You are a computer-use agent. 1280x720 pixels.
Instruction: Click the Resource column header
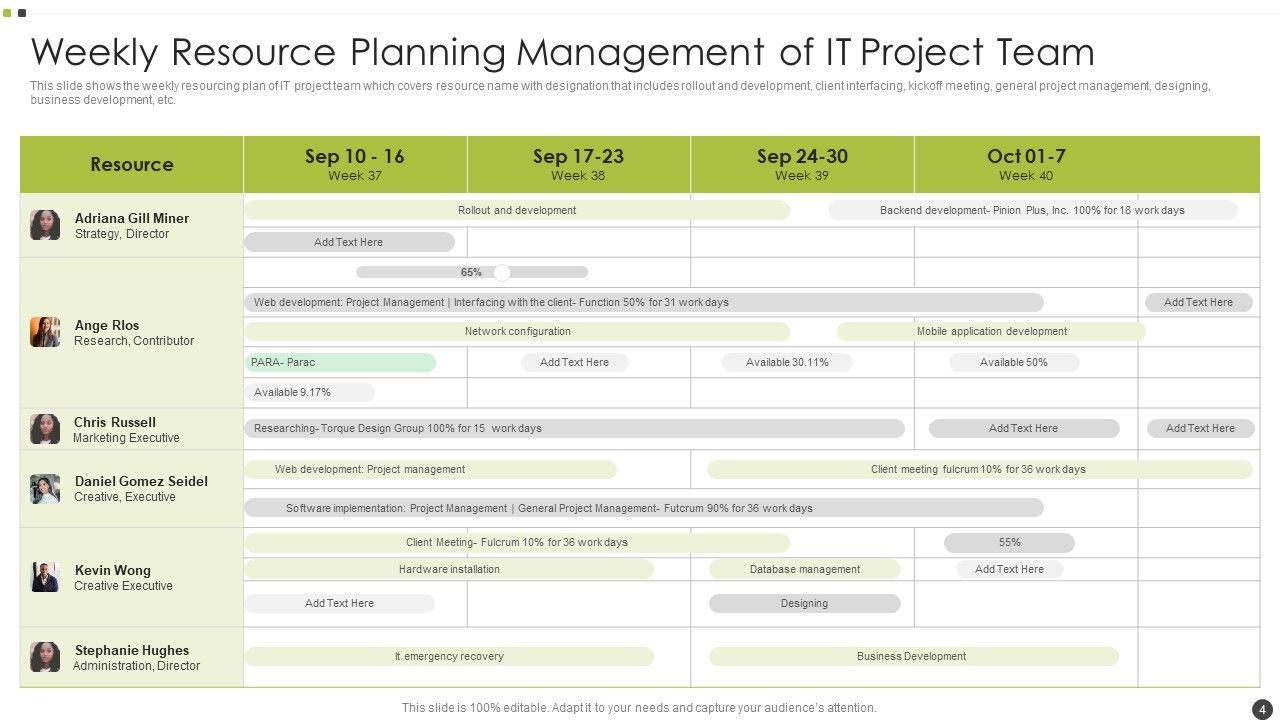(132, 164)
